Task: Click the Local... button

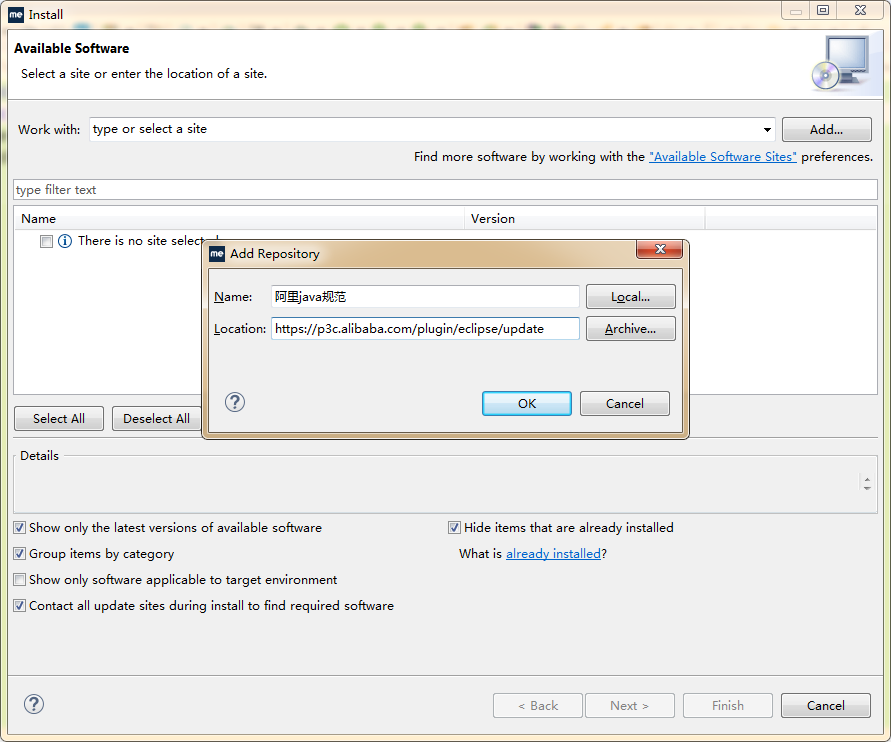Action: 631,297
